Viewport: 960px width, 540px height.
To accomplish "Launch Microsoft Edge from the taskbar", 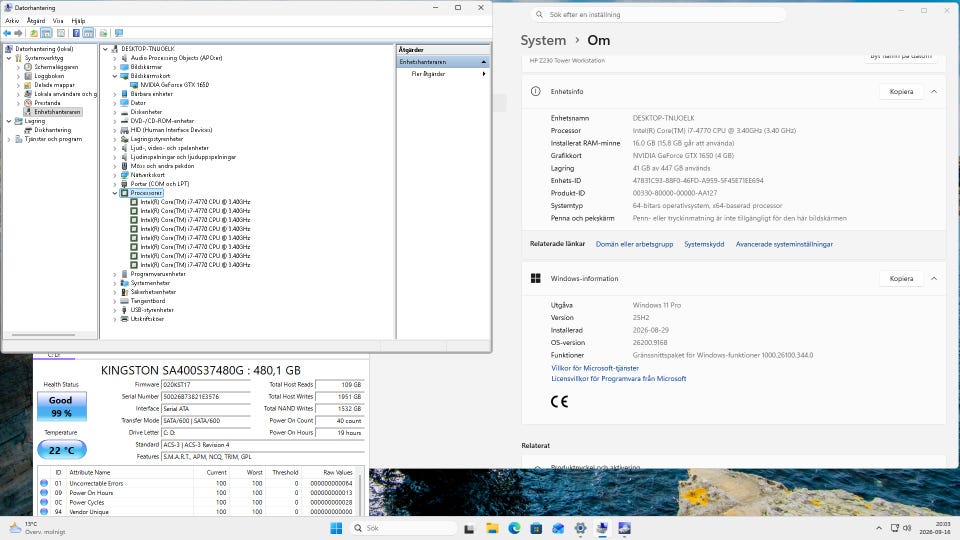I will 514,528.
